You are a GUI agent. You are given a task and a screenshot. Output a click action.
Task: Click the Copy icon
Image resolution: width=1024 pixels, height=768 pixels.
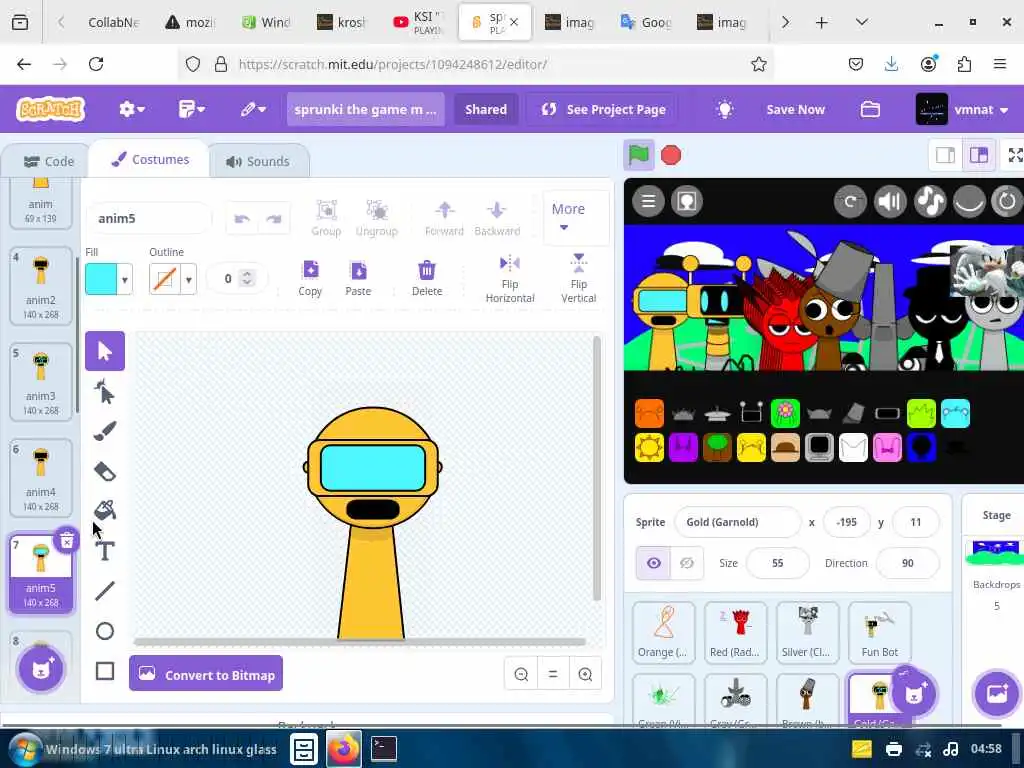[x=310, y=278]
